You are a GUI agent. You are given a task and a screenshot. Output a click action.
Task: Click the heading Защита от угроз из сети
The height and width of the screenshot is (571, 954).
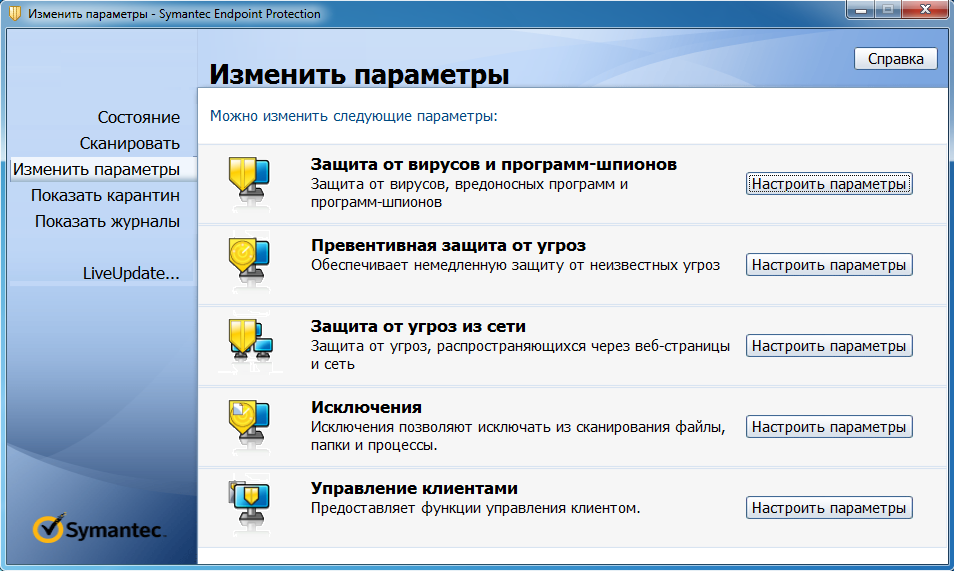(418, 326)
